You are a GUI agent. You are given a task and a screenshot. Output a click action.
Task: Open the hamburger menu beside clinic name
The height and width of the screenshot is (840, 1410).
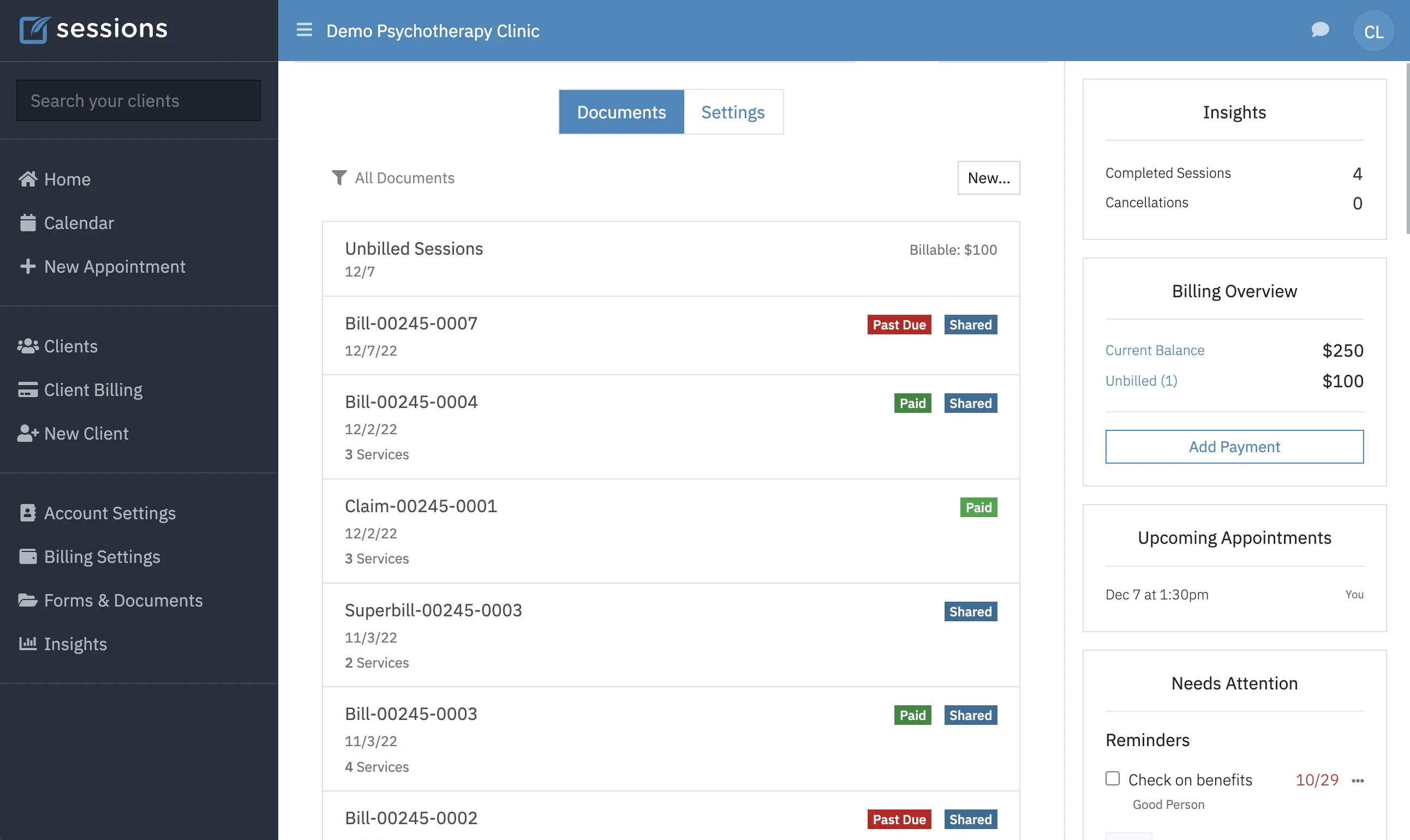(x=304, y=30)
